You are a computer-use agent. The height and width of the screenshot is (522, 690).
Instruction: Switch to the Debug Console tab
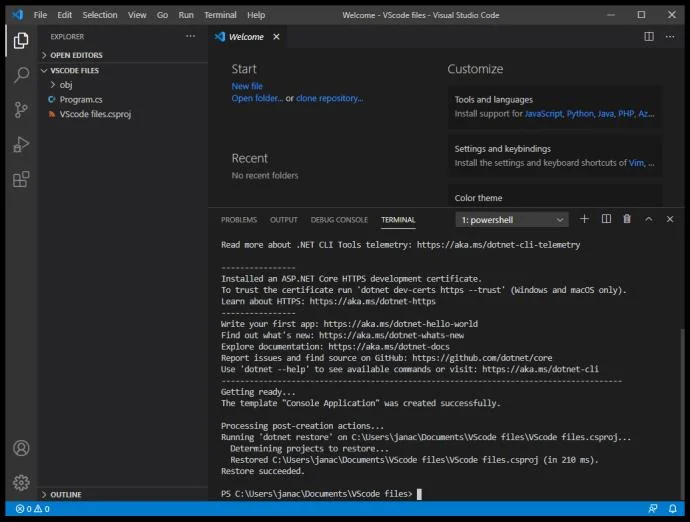(339, 220)
